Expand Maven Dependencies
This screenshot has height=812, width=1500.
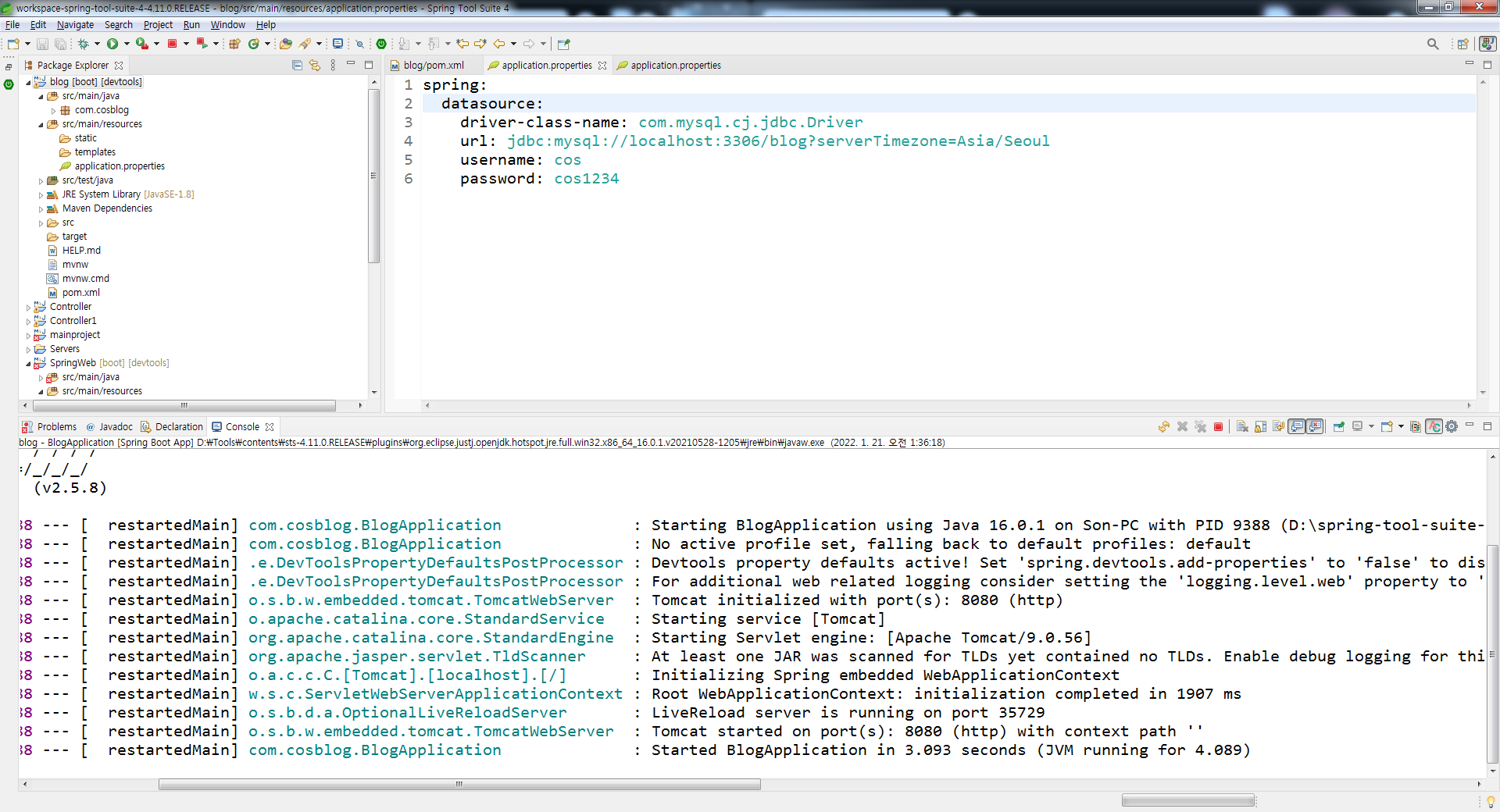[x=41, y=208]
